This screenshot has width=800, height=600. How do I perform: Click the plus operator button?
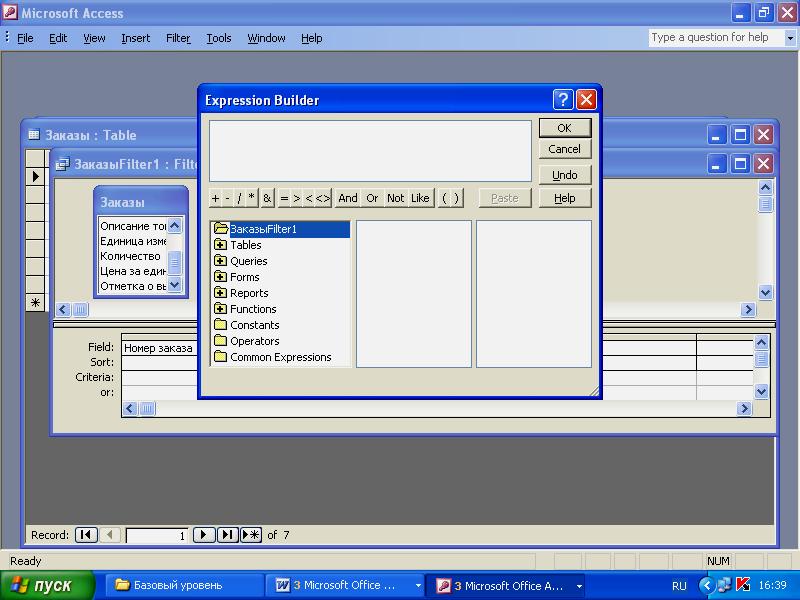(215, 198)
